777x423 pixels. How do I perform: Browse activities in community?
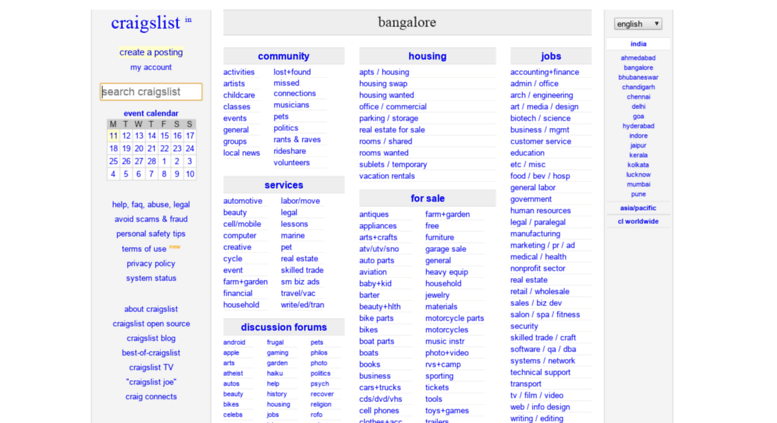click(x=239, y=72)
